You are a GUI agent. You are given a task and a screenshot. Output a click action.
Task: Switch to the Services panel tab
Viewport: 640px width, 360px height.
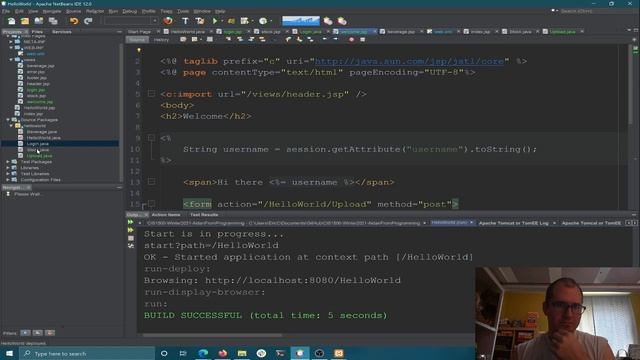[62, 31]
